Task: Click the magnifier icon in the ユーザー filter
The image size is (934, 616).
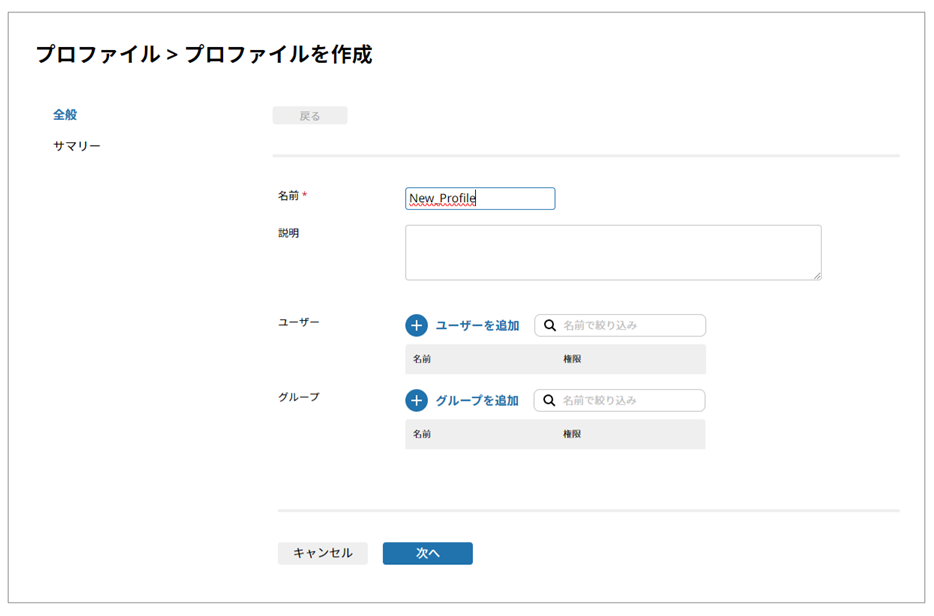Action: (x=549, y=326)
